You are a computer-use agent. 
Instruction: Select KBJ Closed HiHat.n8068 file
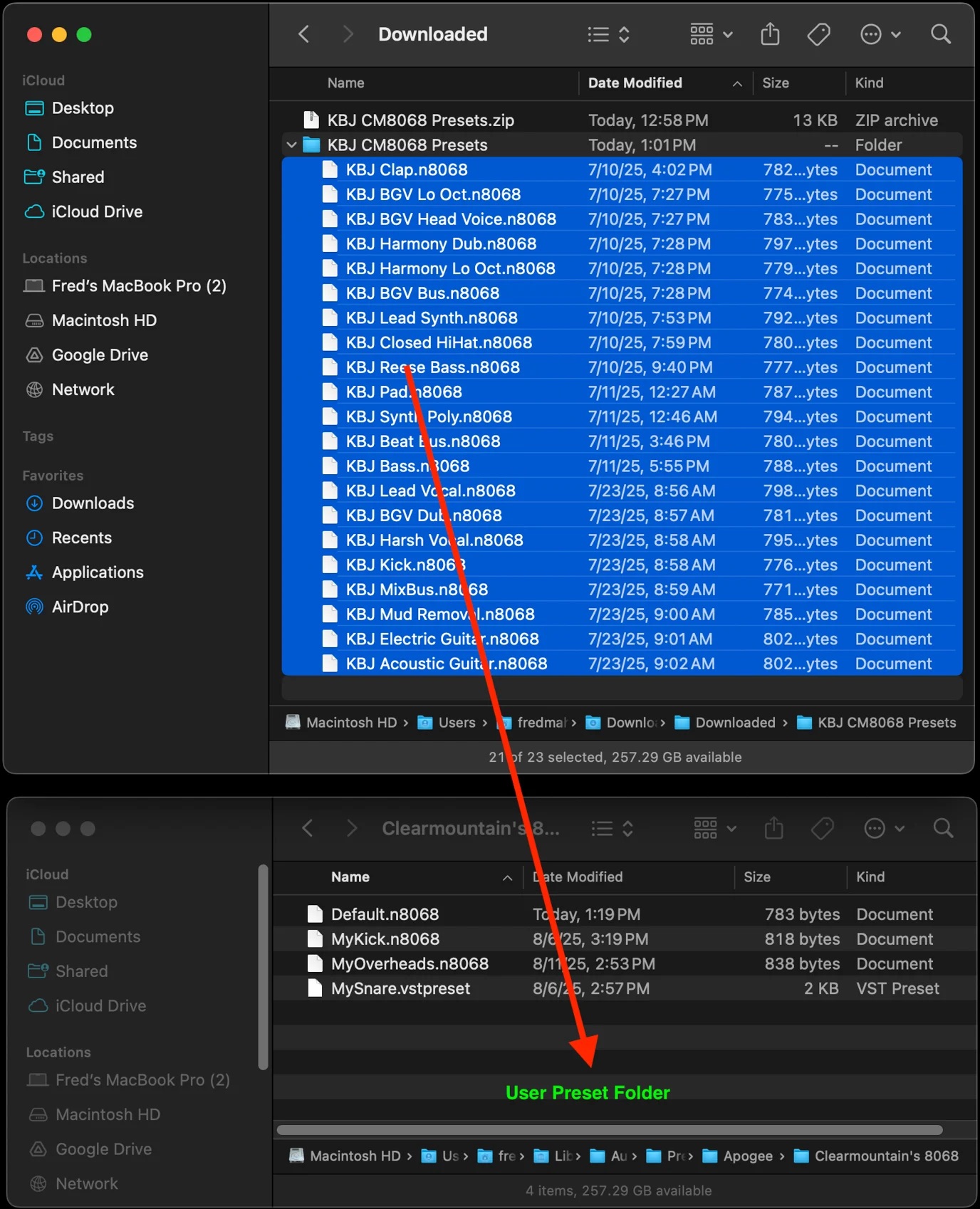click(622, 342)
